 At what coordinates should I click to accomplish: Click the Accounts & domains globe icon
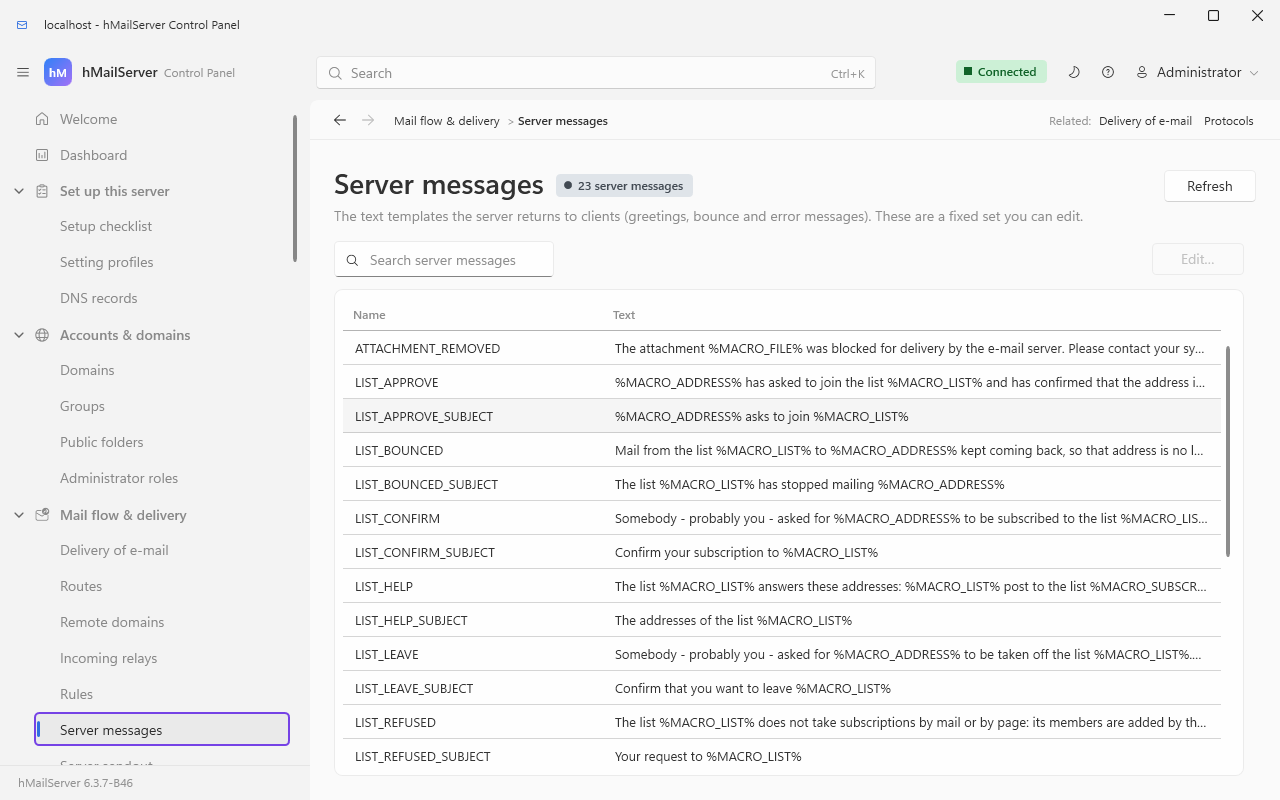pyautogui.click(x=42, y=335)
